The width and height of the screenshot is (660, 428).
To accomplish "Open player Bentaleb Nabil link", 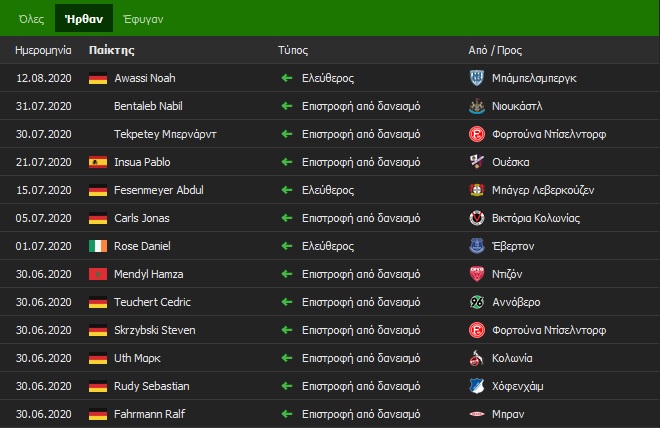I will coord(148,106).
